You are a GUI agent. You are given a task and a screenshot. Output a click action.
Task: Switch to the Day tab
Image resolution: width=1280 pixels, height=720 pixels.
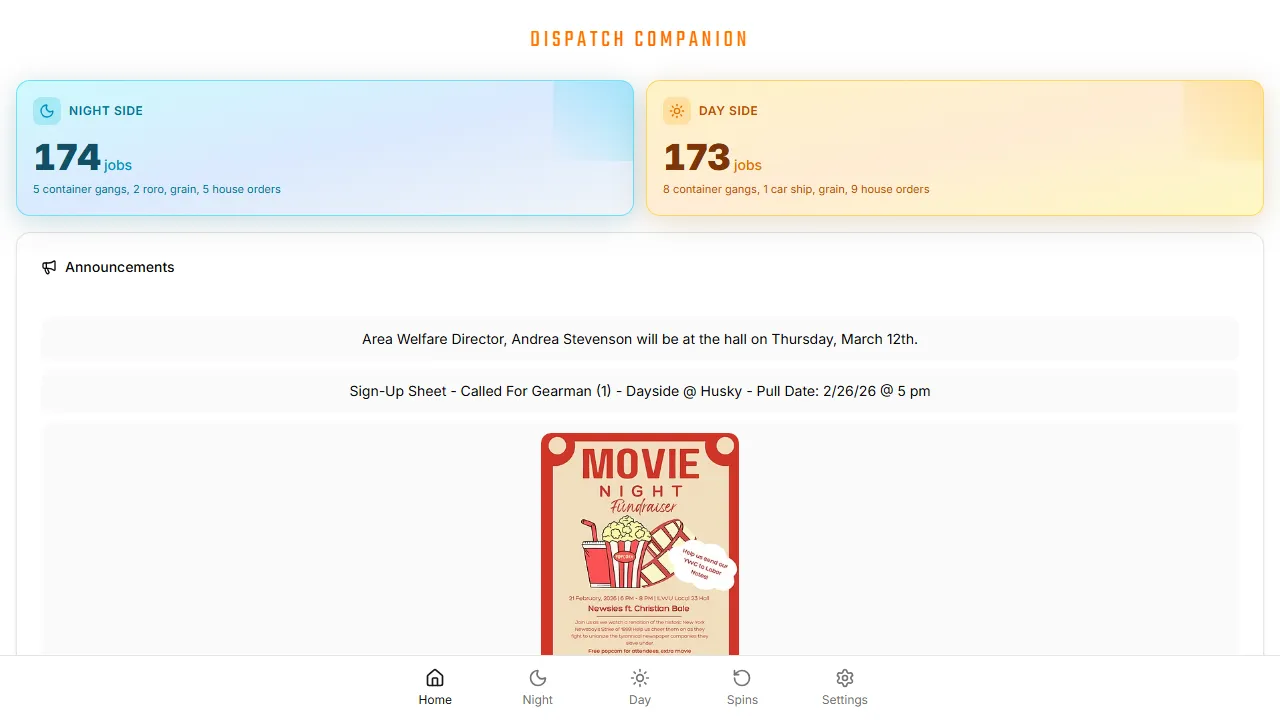coord(640,688)
